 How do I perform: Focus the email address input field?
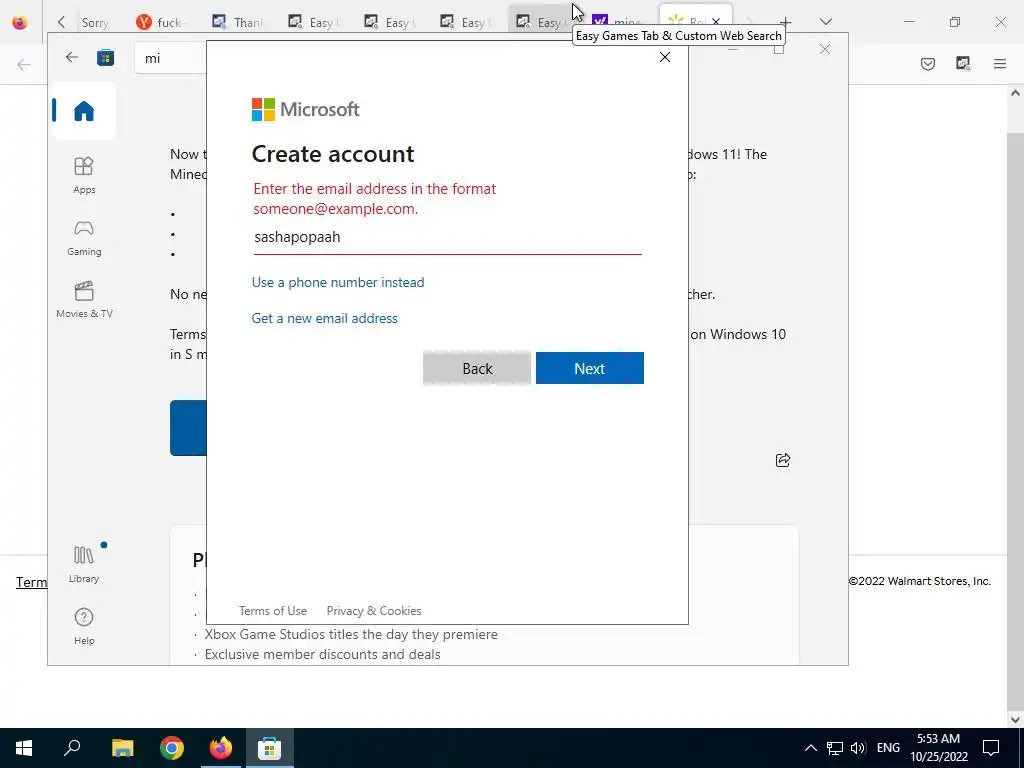coord(447,237)
